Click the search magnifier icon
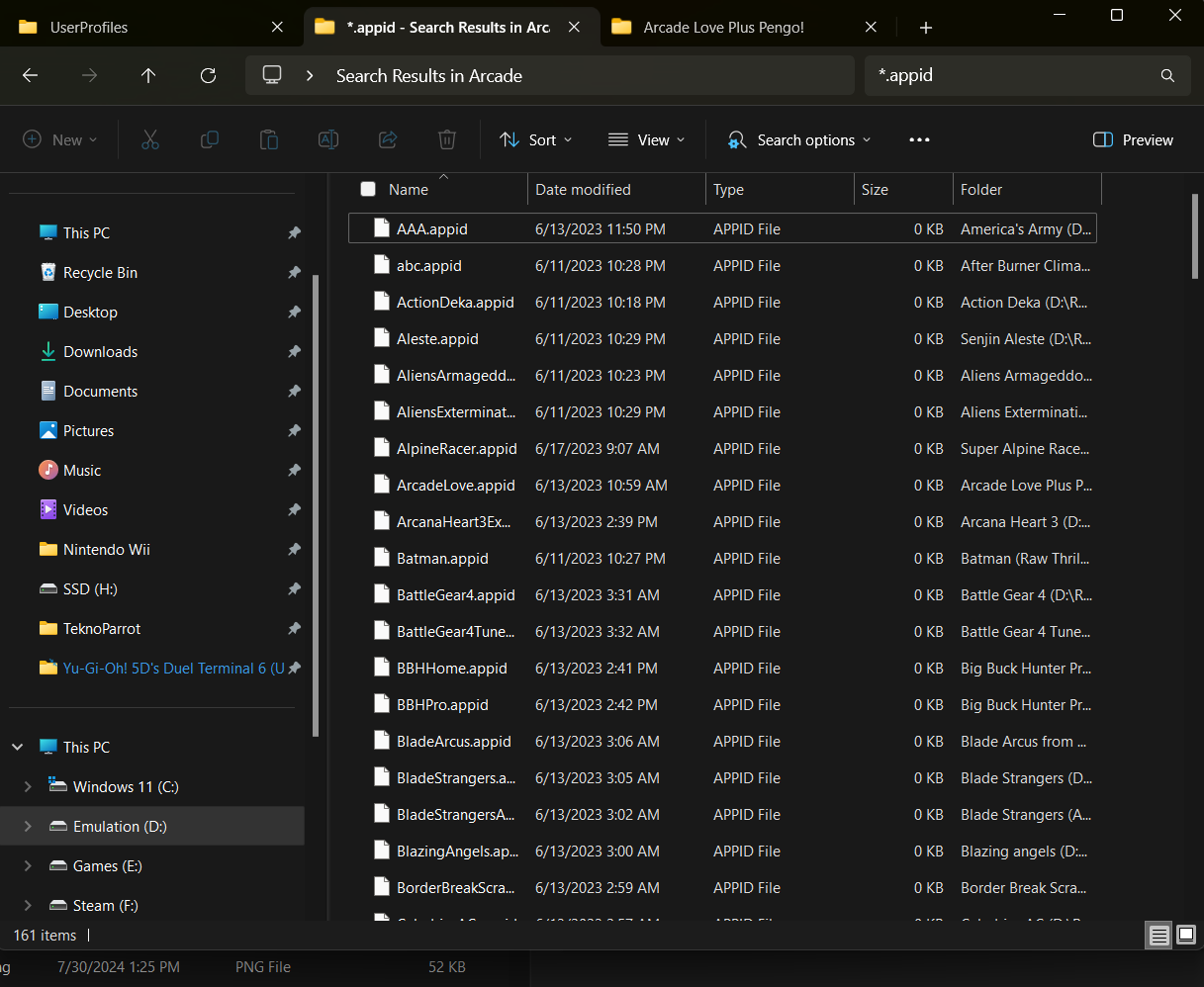This screenshot has width=1204, height=987. tap(1167, 75)
